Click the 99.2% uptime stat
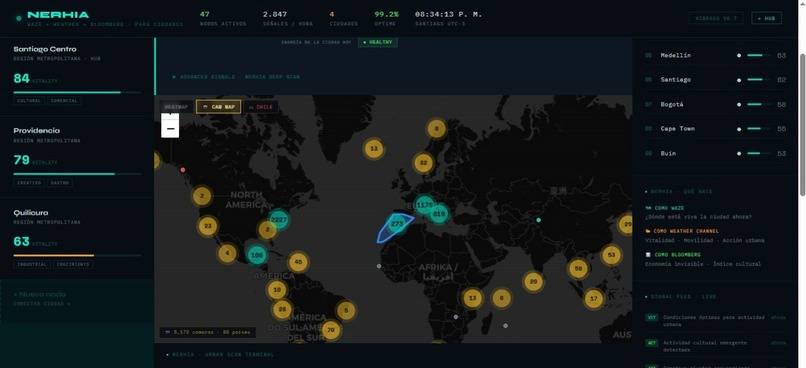This screenshot has height=368, width=806. 386,19
